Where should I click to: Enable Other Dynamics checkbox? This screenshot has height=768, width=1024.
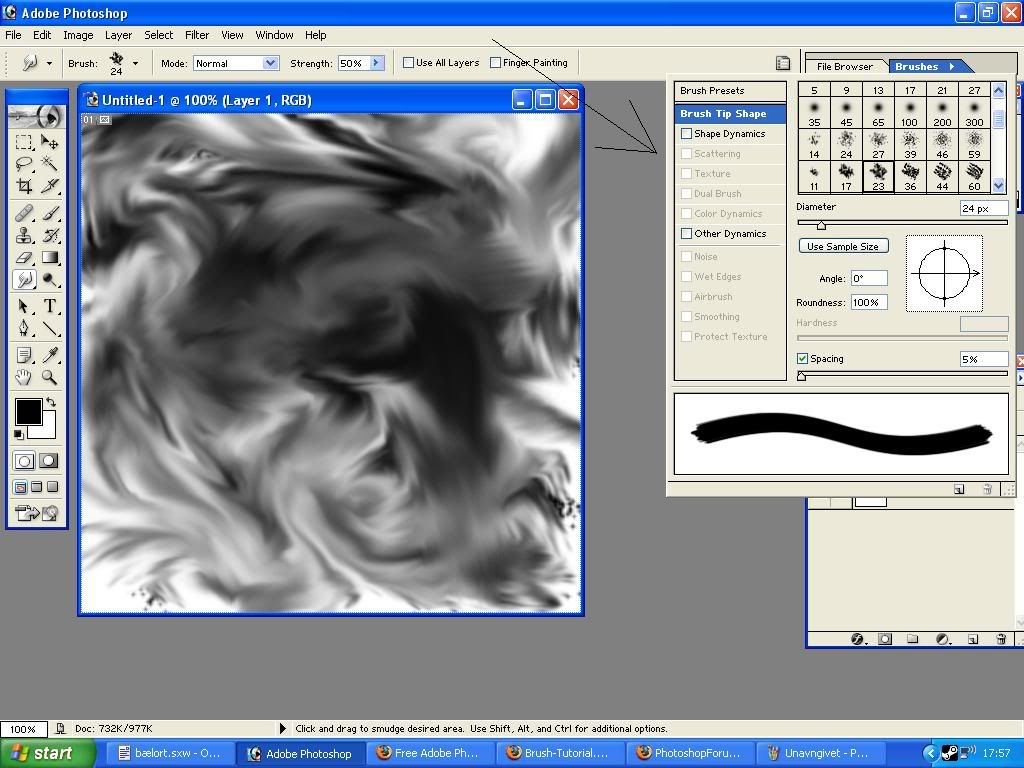[x=686, y=233]
